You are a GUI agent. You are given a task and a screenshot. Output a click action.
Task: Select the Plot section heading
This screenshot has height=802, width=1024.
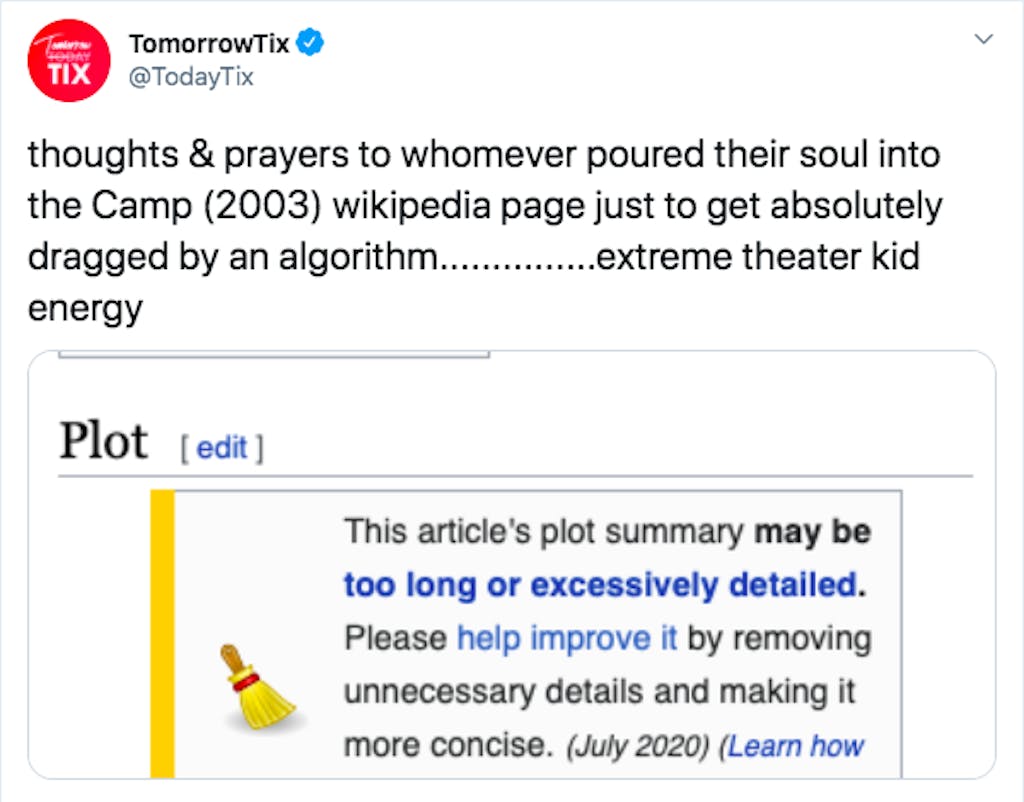(x=103, y=442)
